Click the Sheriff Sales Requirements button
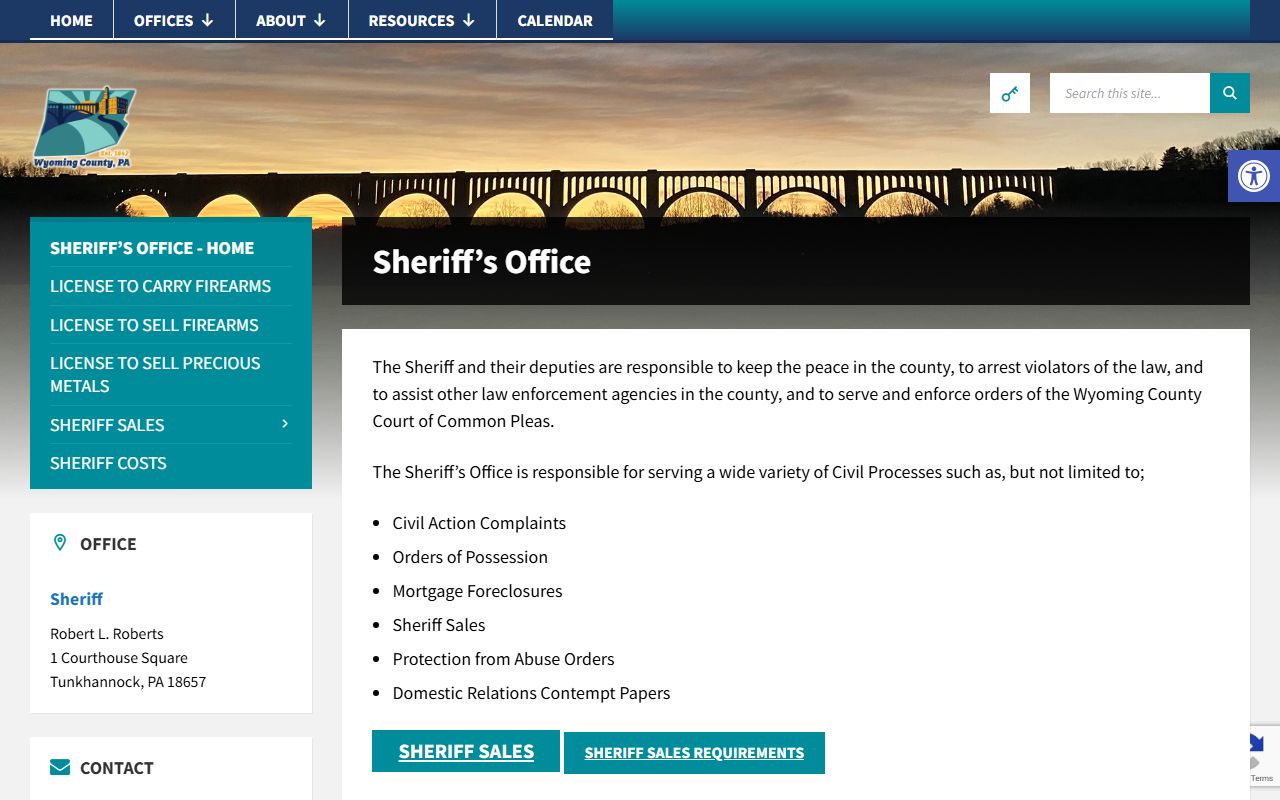This screenshot has height=800, width=1280. [694, 753]
